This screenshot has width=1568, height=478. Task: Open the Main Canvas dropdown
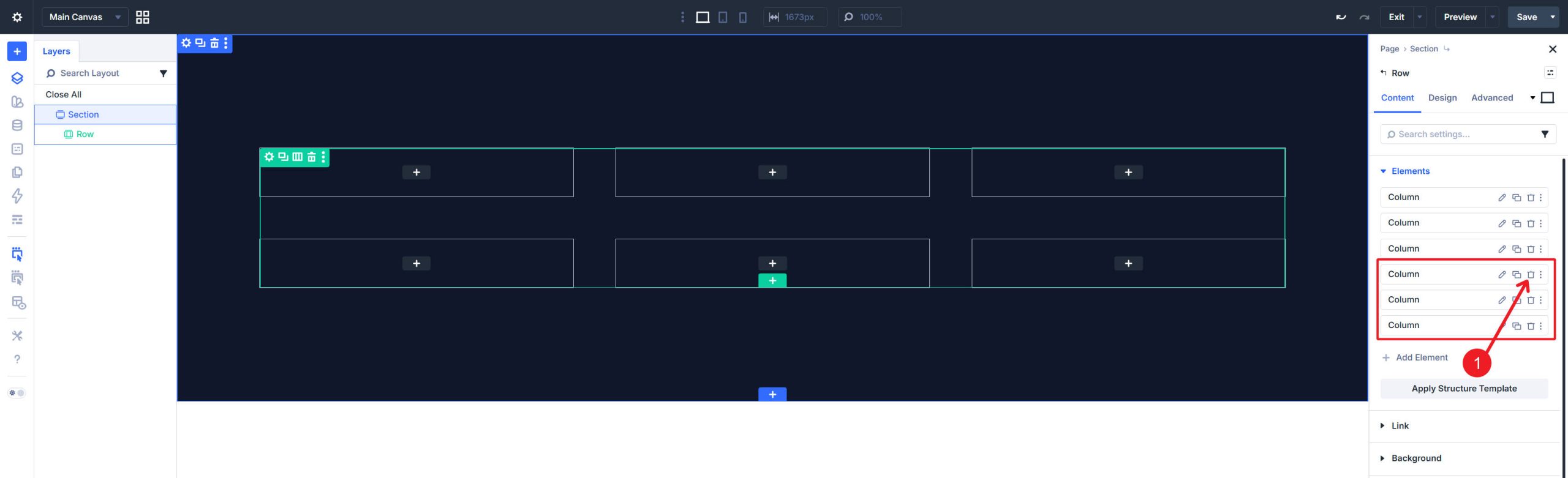[85, 17]
